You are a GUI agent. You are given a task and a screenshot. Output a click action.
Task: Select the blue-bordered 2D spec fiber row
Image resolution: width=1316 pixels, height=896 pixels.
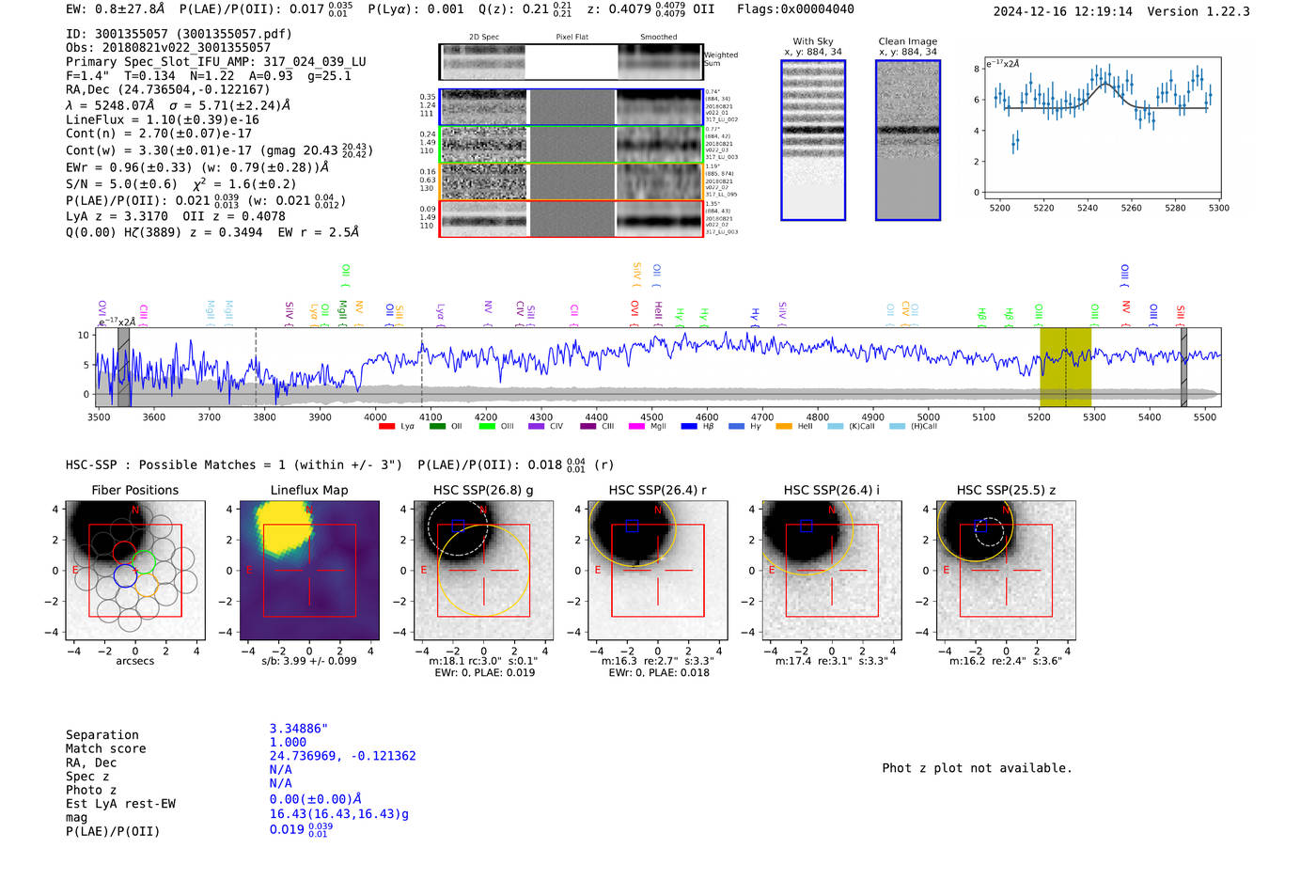coord(571,107)
